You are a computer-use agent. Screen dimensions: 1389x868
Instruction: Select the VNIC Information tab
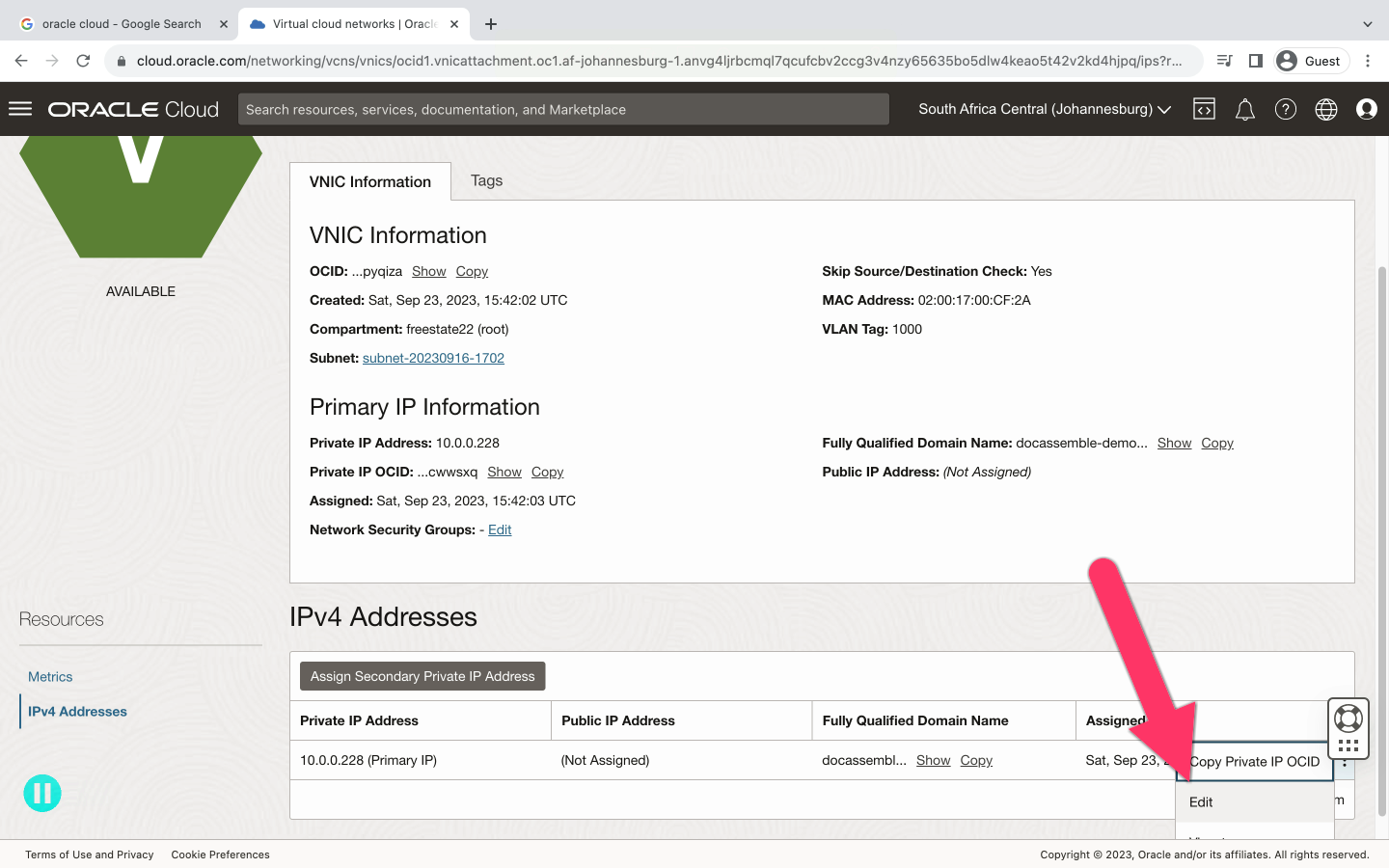point(370,181)
